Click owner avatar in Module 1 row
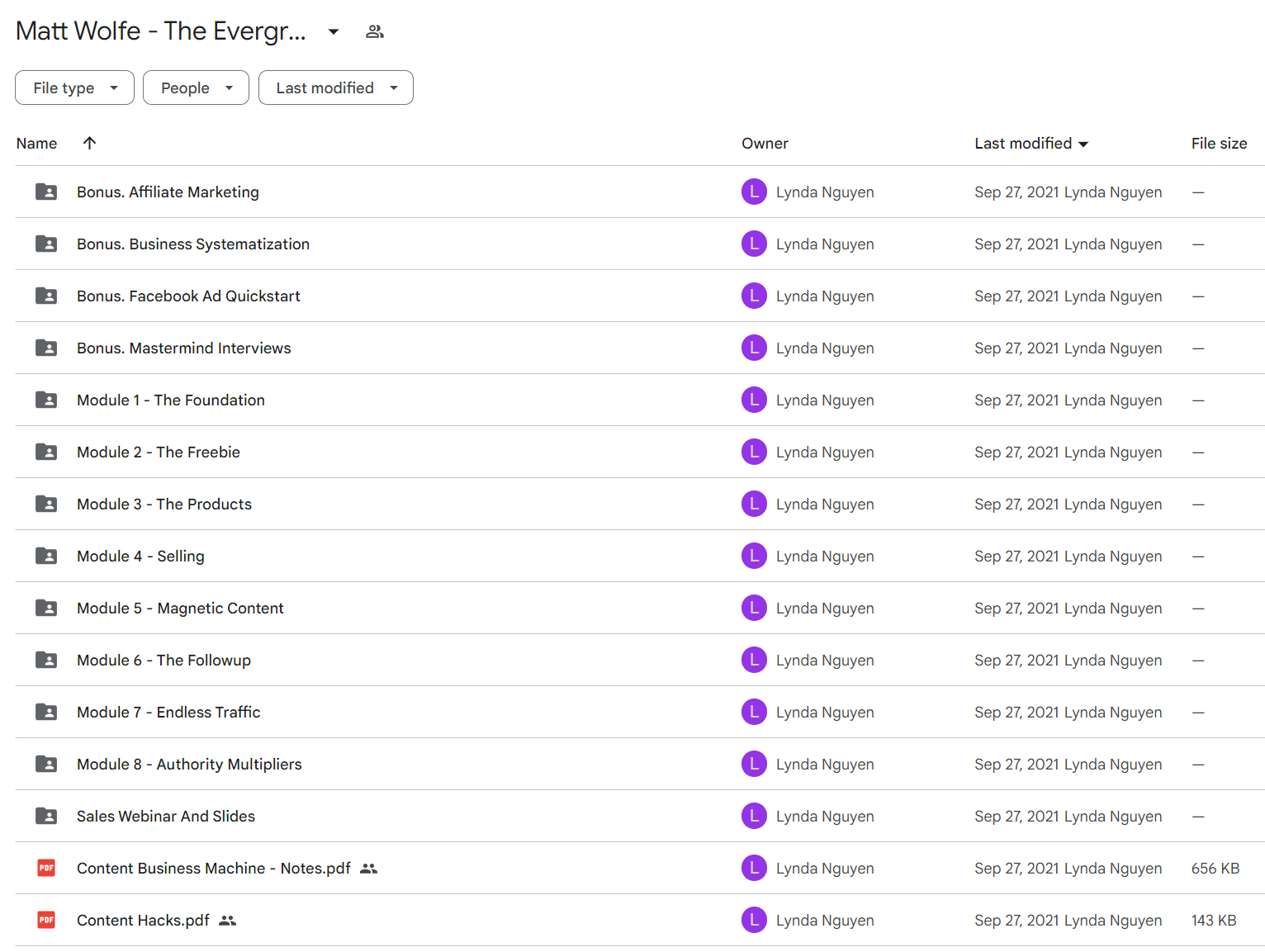 pos(754,400)
